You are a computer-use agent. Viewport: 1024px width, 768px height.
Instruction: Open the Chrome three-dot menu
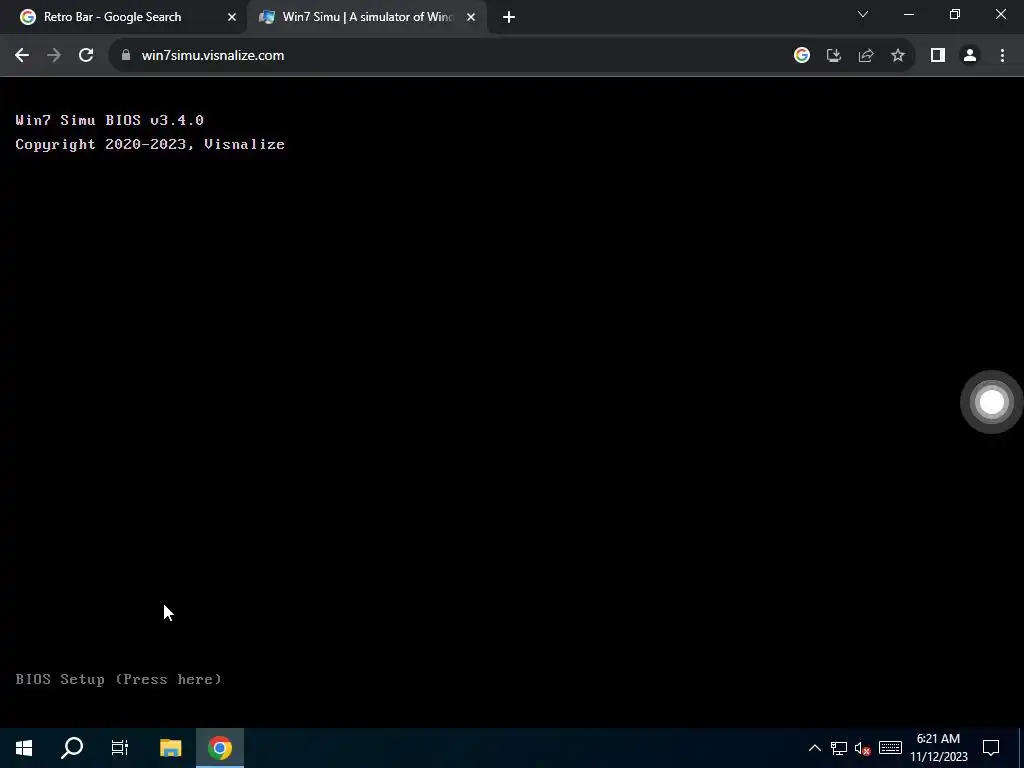[1002, 56]
